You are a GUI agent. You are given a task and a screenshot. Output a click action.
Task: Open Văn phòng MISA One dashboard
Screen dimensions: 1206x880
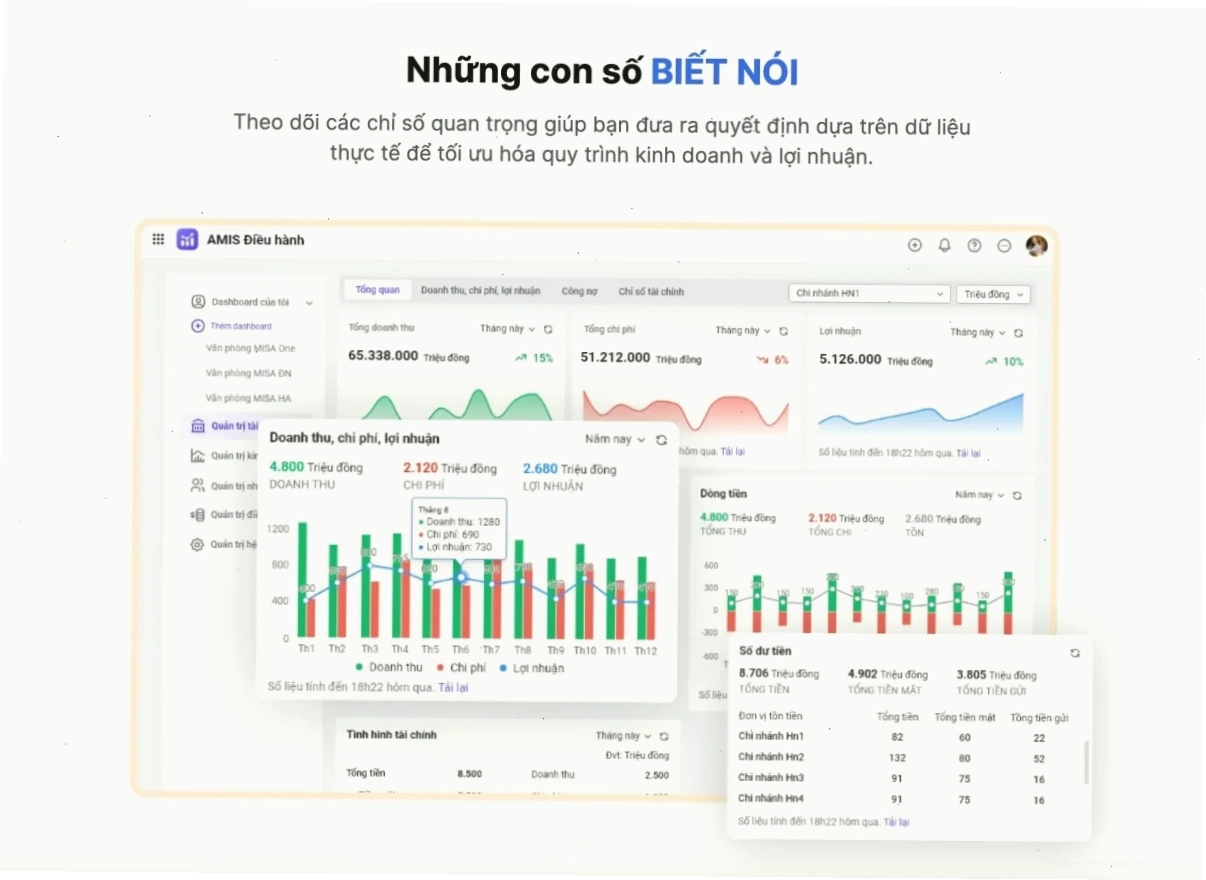(251, 348)
